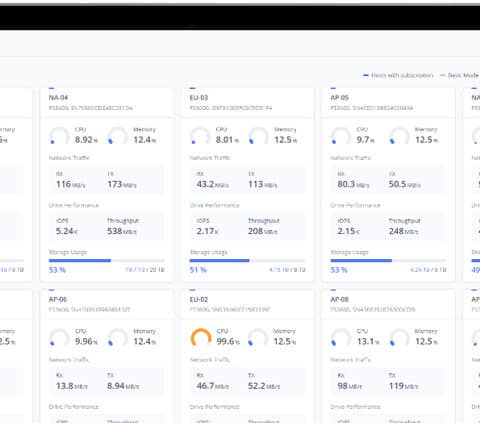This screenshot has width=480, height=423.
Task: Click AP-08 CPU value 13.1
Action: click(368, 341)
